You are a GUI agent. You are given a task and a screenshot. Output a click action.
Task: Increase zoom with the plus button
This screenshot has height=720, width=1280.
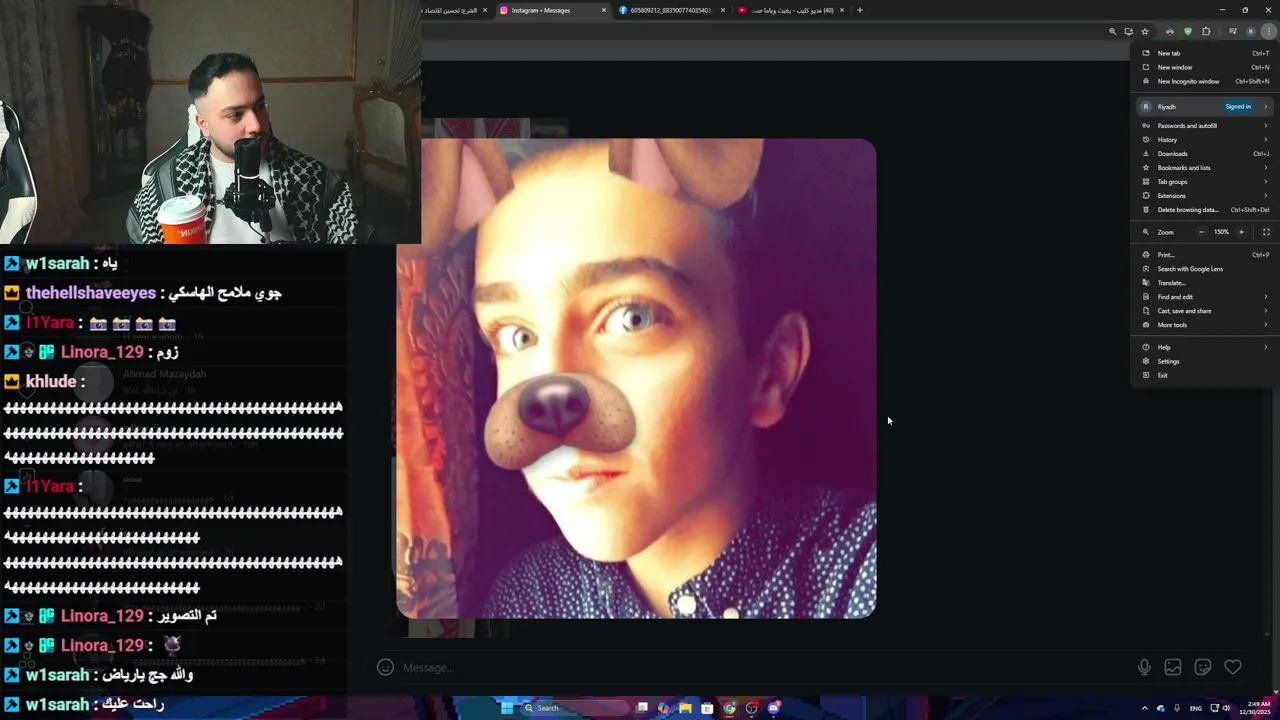[x=1241, y=232]
